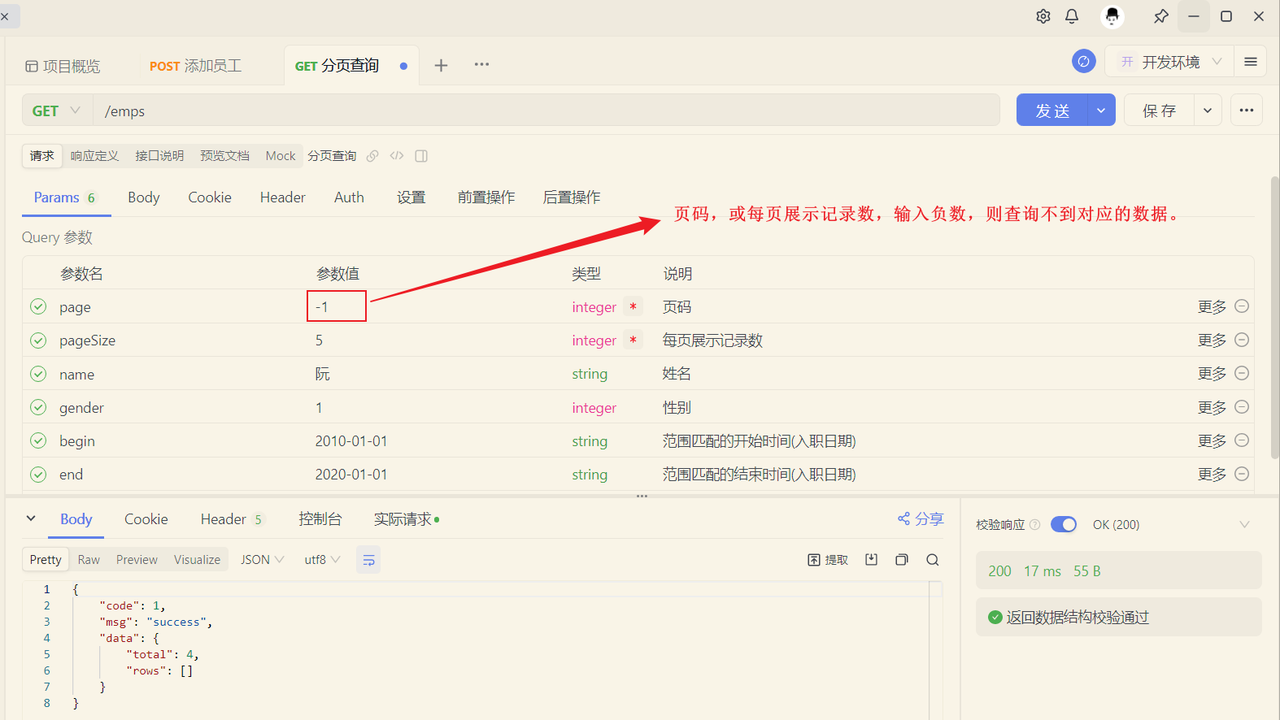
Task: Click the notification bell icon
Action: tap(1072, 16)
